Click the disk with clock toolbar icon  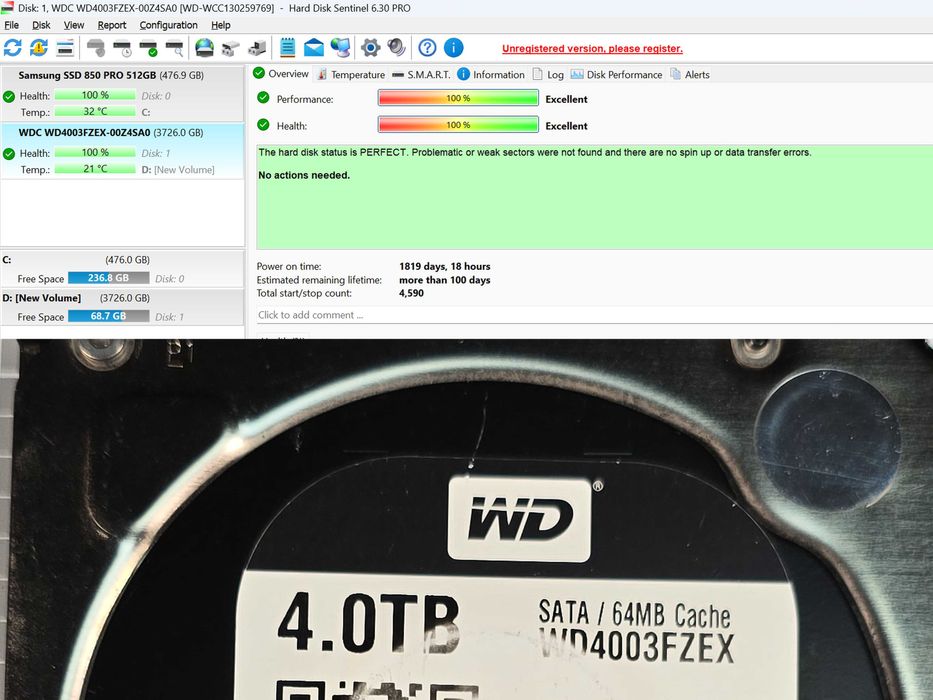[x=122, y=48]
